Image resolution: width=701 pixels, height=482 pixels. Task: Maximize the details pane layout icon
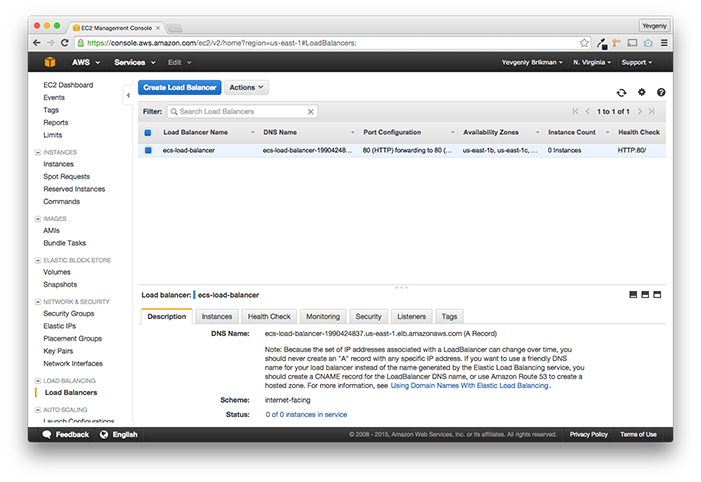tap(657, 295)
